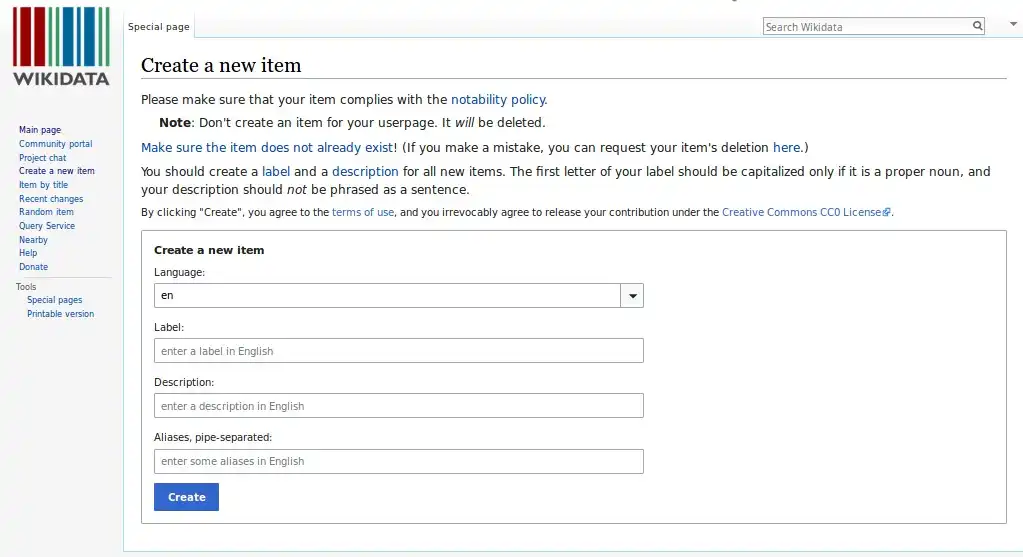The width and height of the screenshot is (1023, 557).
Task: Click the search magnifier icon
Action: (977, 26)
